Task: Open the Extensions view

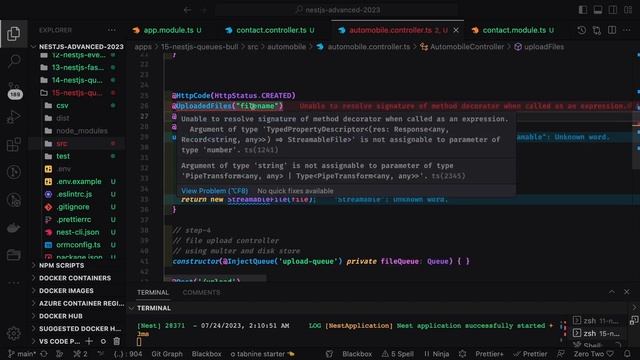Action: [13, 144]
